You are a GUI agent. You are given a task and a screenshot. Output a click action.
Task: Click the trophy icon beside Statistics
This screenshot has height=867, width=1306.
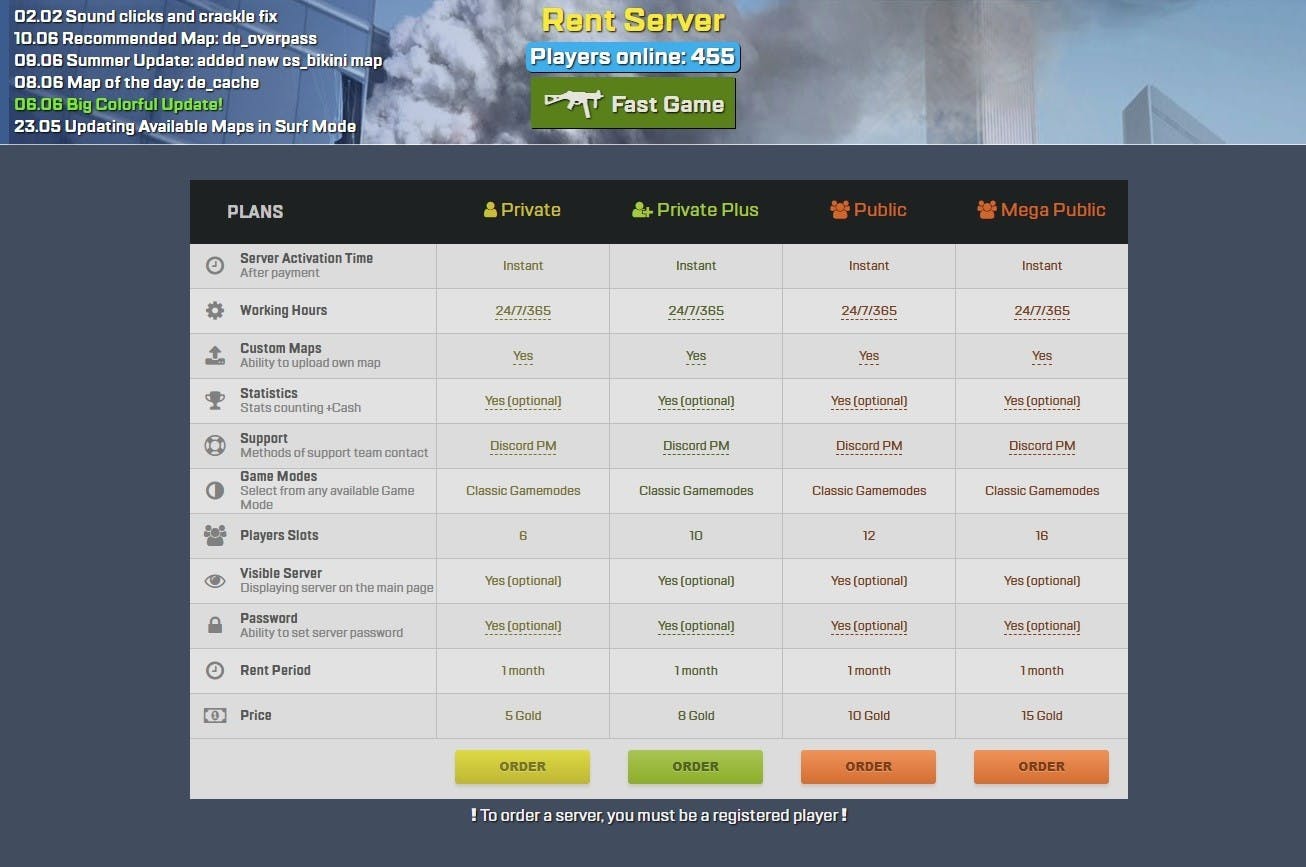click(x=215, y=401)
